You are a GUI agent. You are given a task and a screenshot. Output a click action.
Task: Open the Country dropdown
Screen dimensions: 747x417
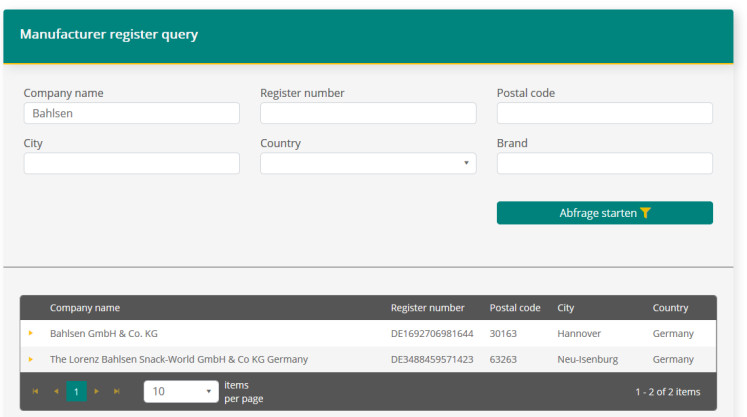368,163
